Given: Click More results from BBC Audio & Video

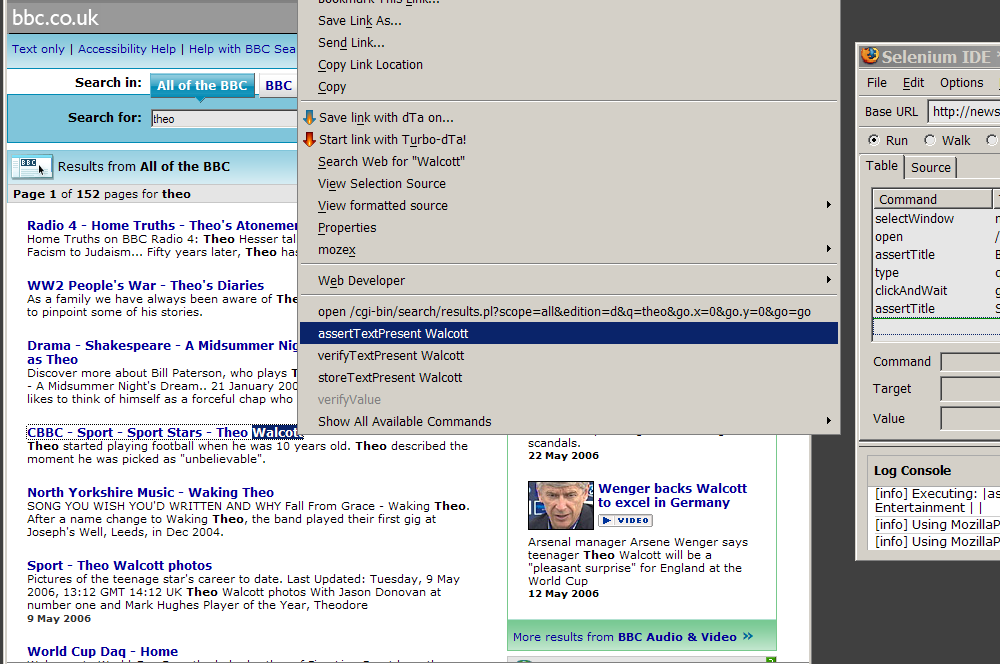Looking at the screenshot, I should pos(633,637).
